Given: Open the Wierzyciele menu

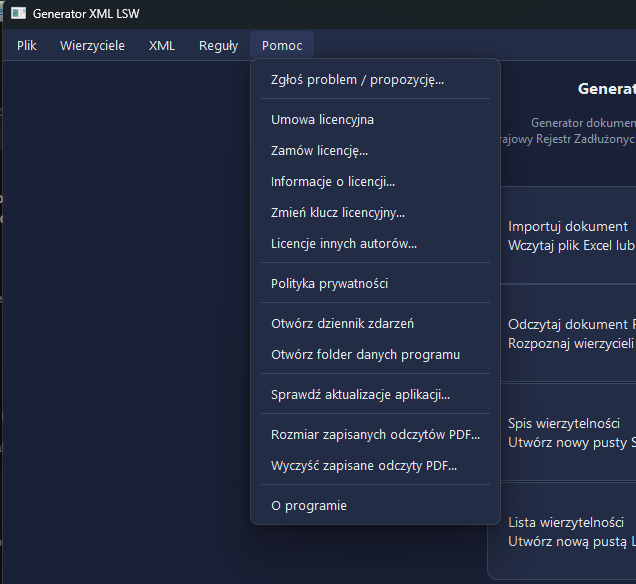Looking at the screenshot, I should coord(92,45).
